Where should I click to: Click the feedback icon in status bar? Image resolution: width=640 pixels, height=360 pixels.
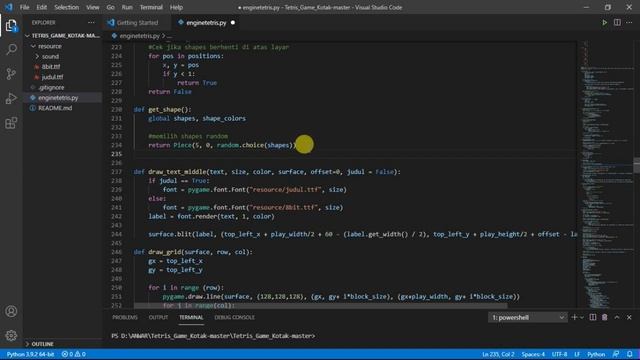pos(616,354)
